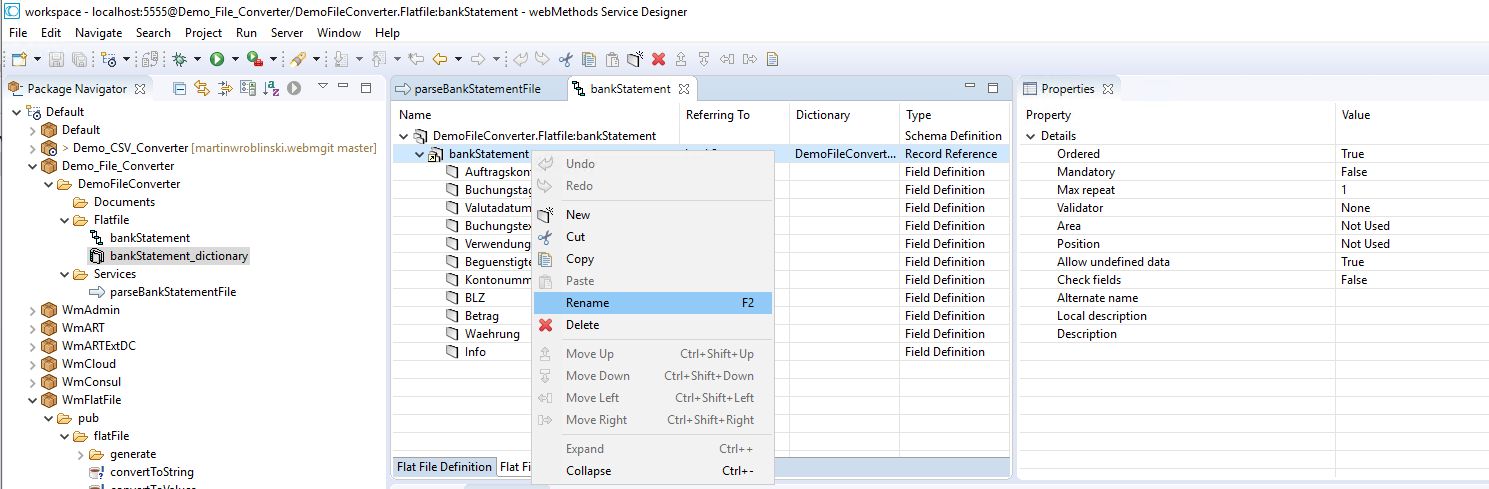Screen dimensions: 1489x489
Task: Click the Mandatory property value False
Action: click(1355, 172)
